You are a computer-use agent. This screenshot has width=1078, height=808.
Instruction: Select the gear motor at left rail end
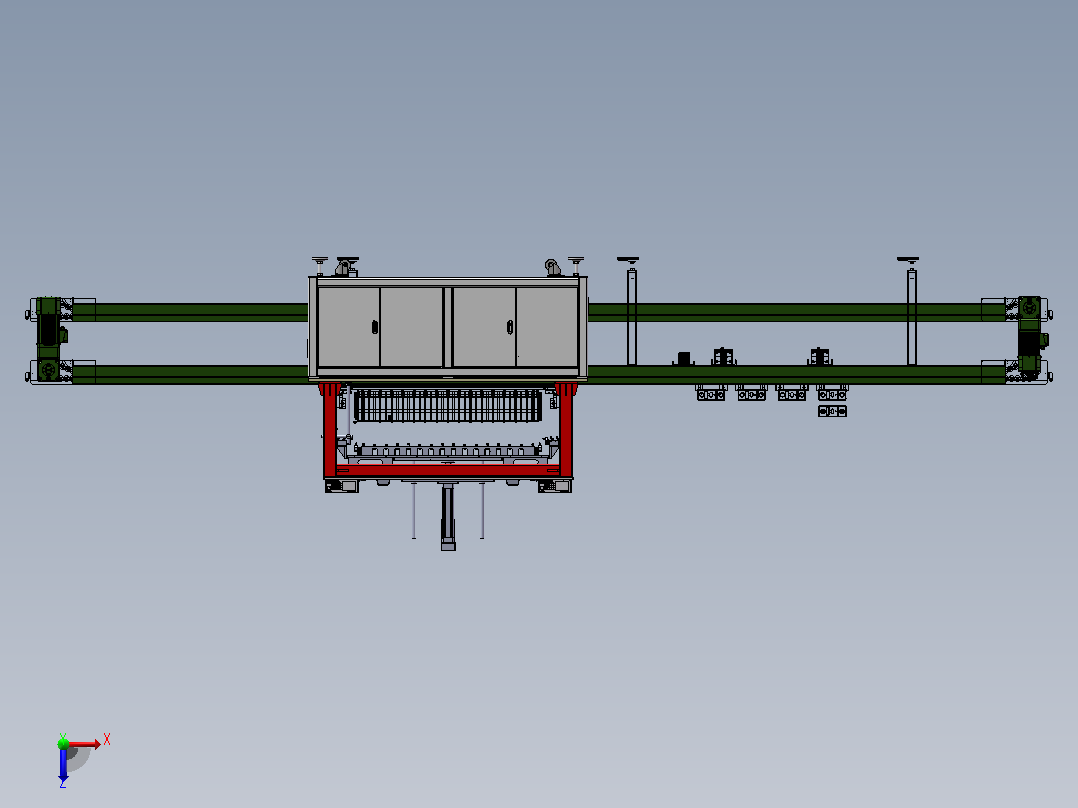[49, 339]
